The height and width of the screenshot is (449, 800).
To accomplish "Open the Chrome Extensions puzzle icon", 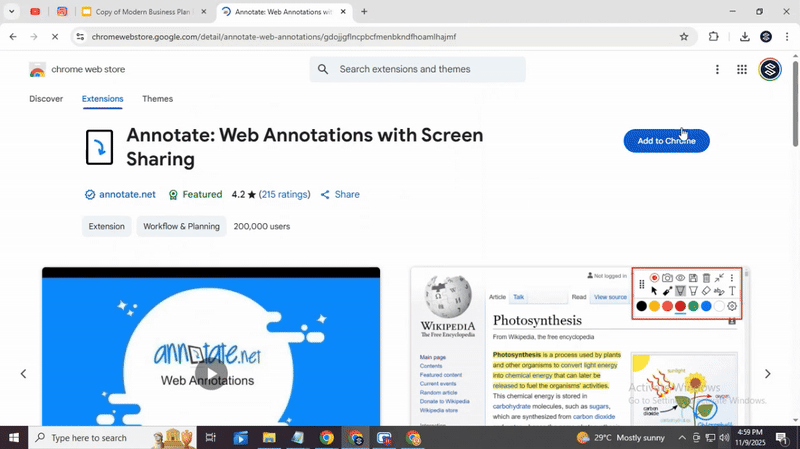I will 713,37.
